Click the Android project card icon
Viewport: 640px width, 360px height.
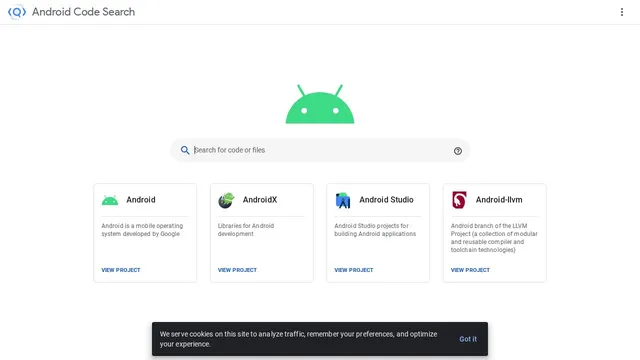110,200
